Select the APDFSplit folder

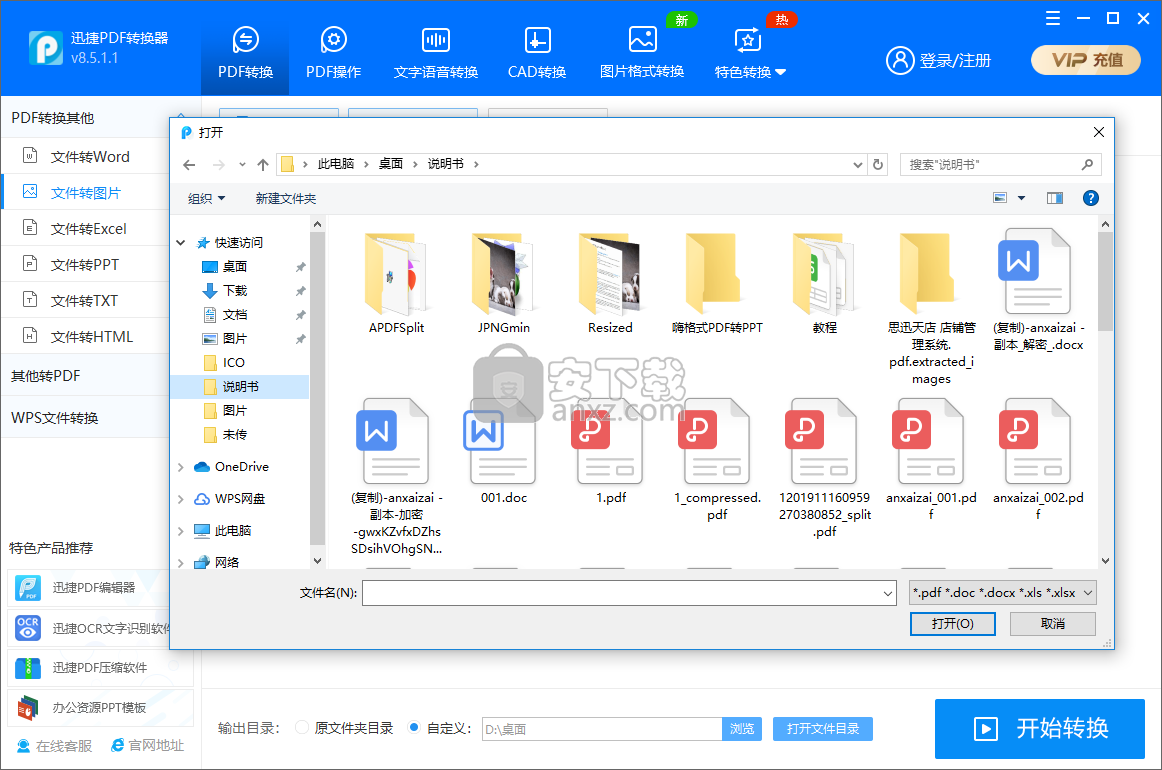(x=396, y=284)
